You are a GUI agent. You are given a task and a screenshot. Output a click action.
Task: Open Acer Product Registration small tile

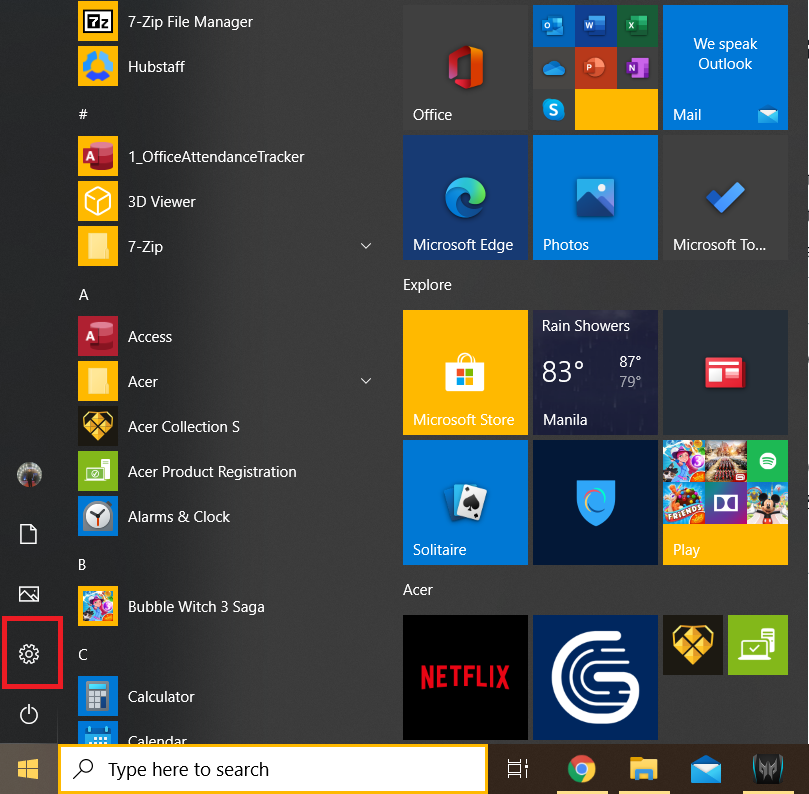pyautogui.click(x=758, y=645)
